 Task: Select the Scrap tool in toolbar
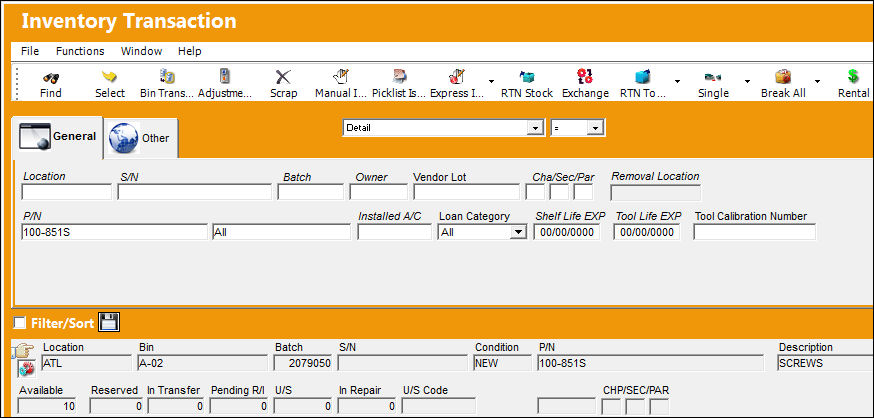click(x=284, y=77)
